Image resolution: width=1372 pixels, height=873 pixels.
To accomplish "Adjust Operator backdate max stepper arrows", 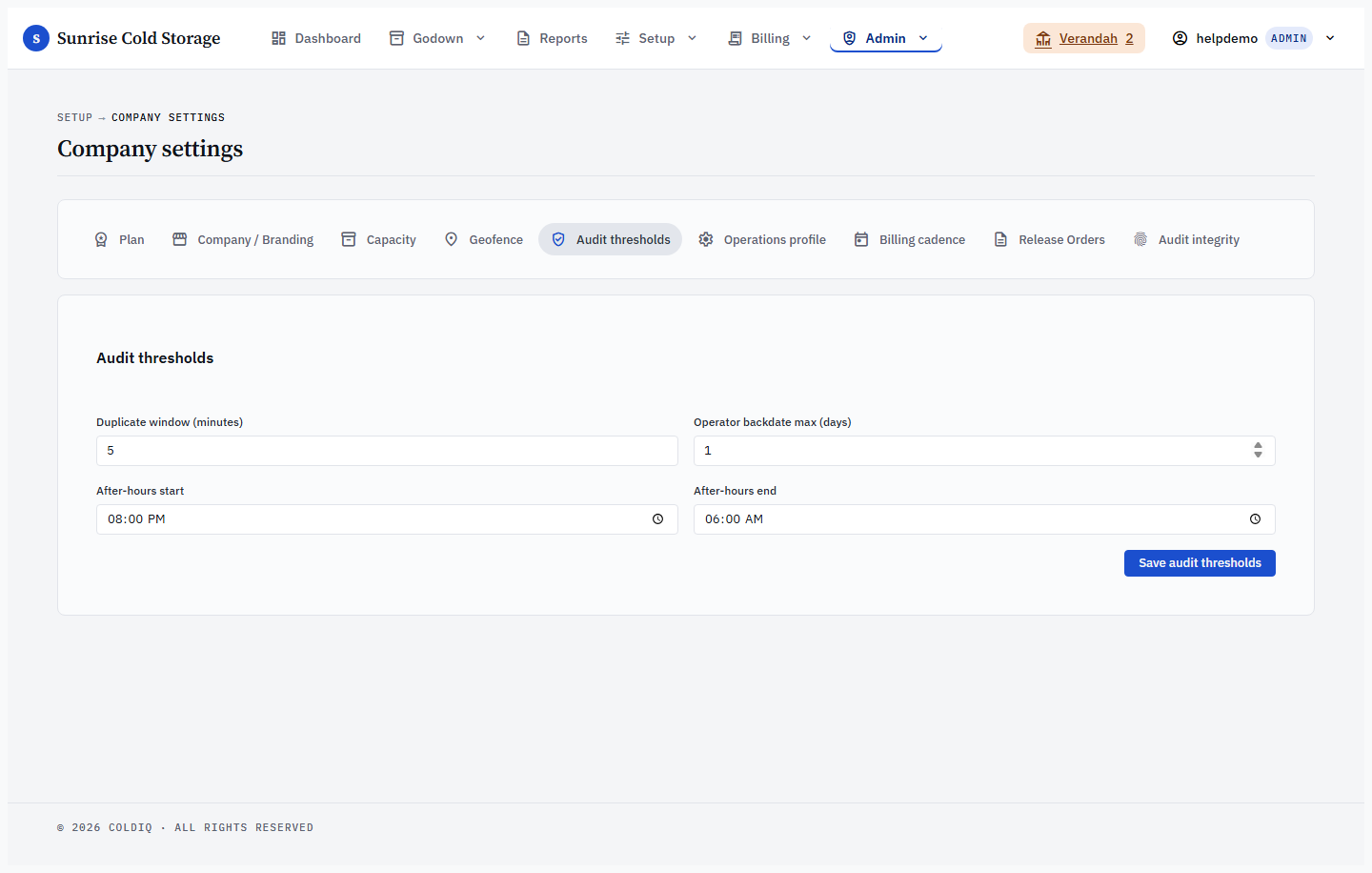I will click(1258, 451).
